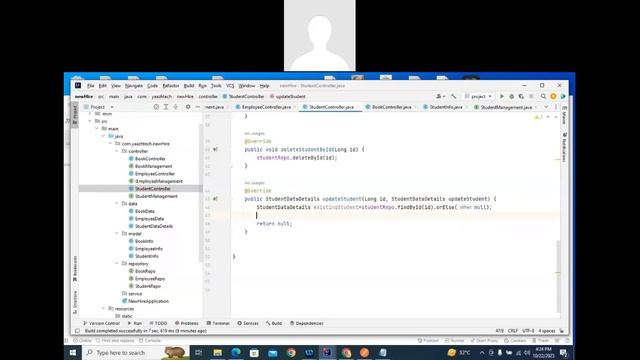
Task: Open the Project view selector dropdown
Action: [99, 107]
